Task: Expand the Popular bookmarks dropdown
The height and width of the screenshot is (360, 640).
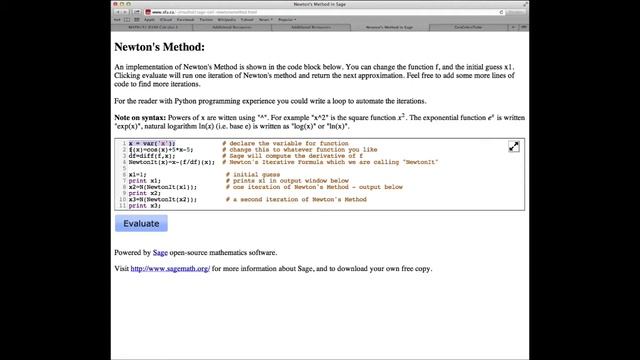Action: [287, 20]
